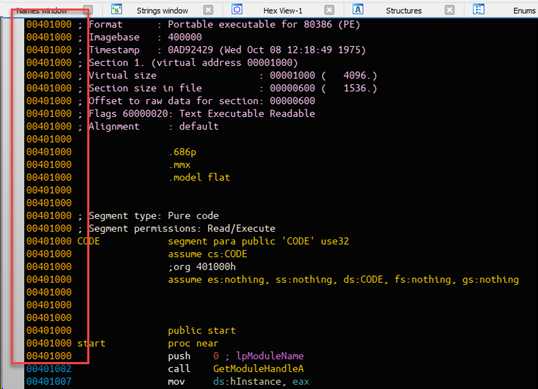Select the Virtual size value 00001000

point(292,75)
